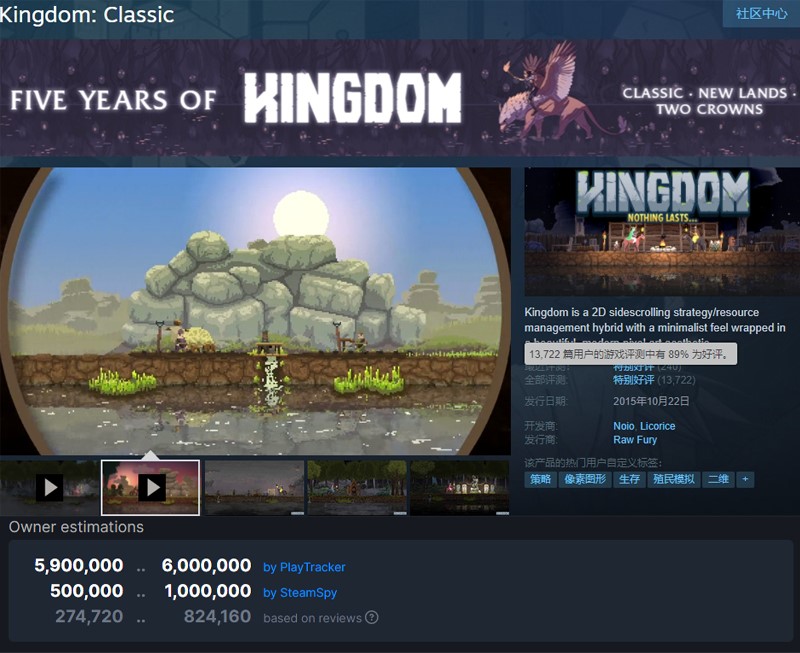This screenshot has height=653, width=800.
Task: Play the first trailer video thumbnail
Action: (49, 488)
